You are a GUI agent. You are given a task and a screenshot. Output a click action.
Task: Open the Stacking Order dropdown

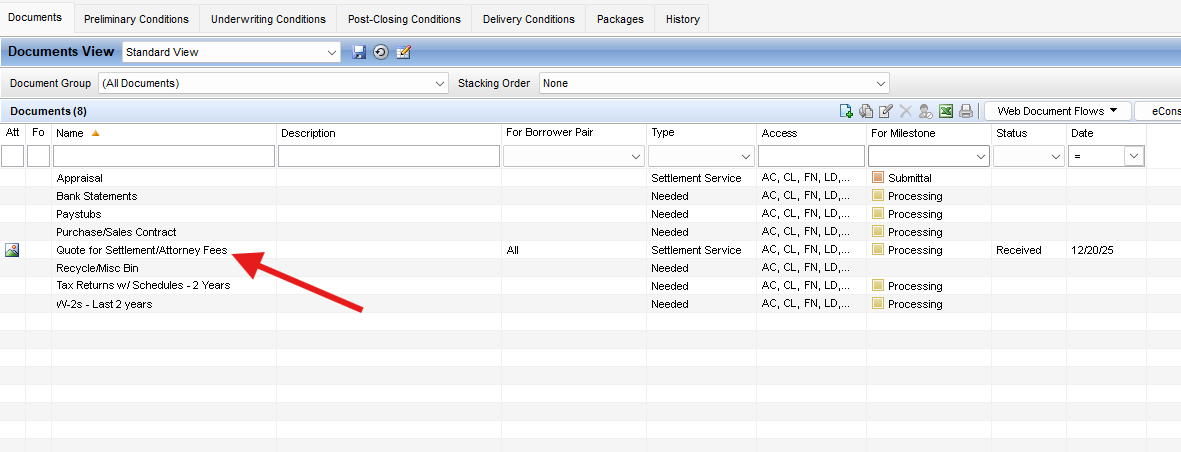click(x=881, y=84)
